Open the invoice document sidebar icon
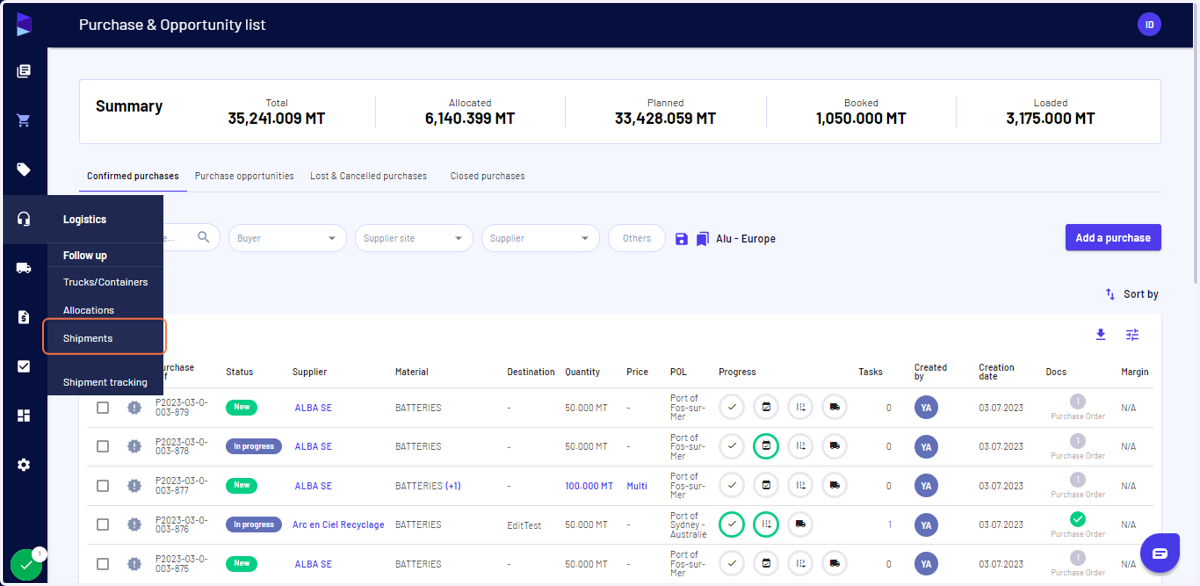1200x586 pixels. pos(24,317)
